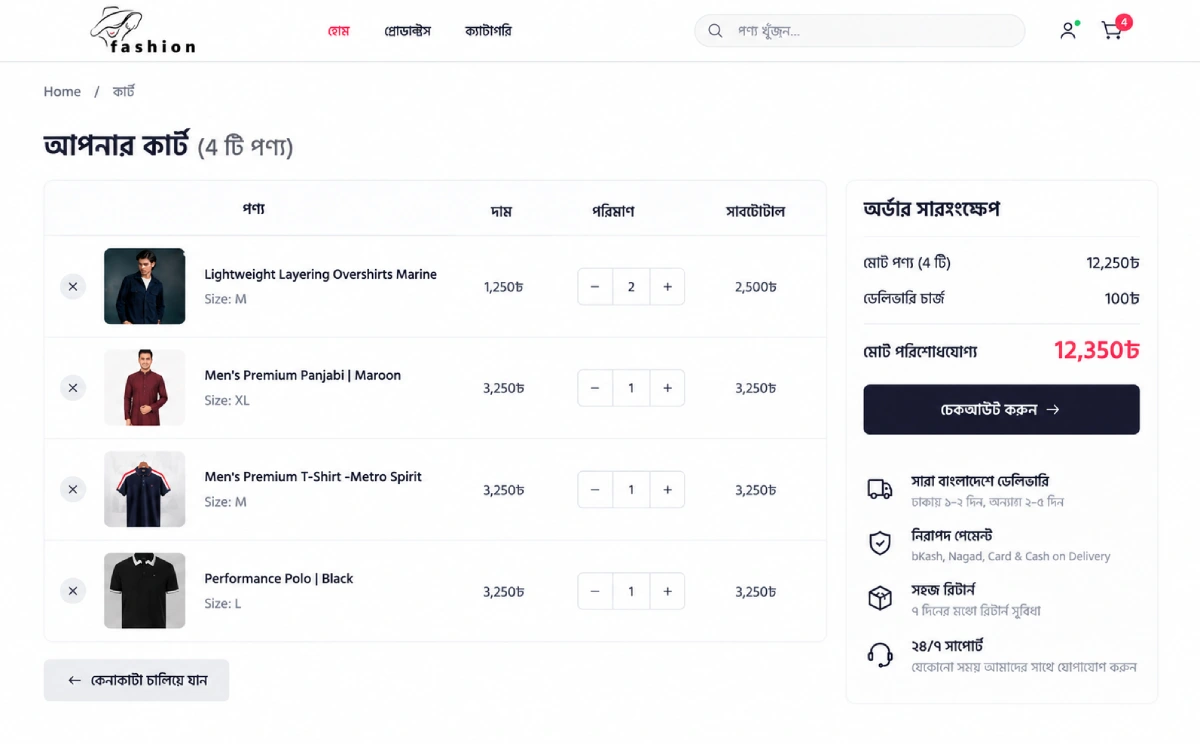Image resolution: width=1200 pixels, height=744 pixels.
Task: Click the search magnifier icon
Action: tap(715, 31)
